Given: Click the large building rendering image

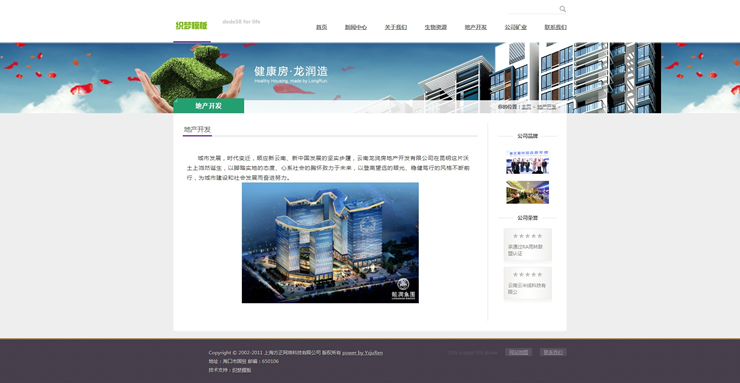Looking at the screenshot, I should 330,242.
